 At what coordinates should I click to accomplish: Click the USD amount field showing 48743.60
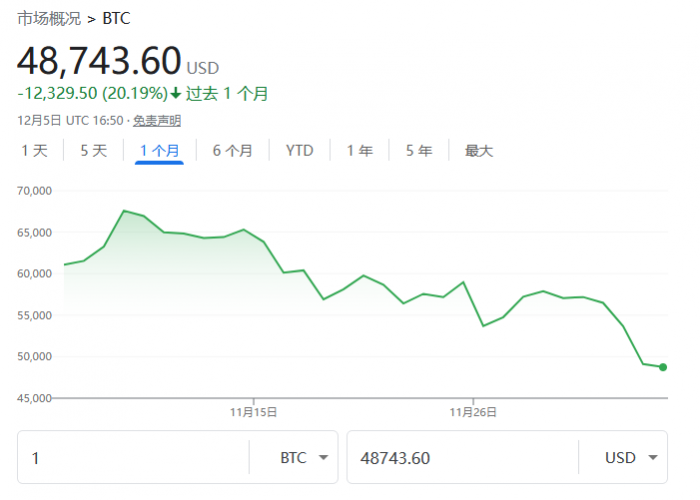click(x=460, y=458)
